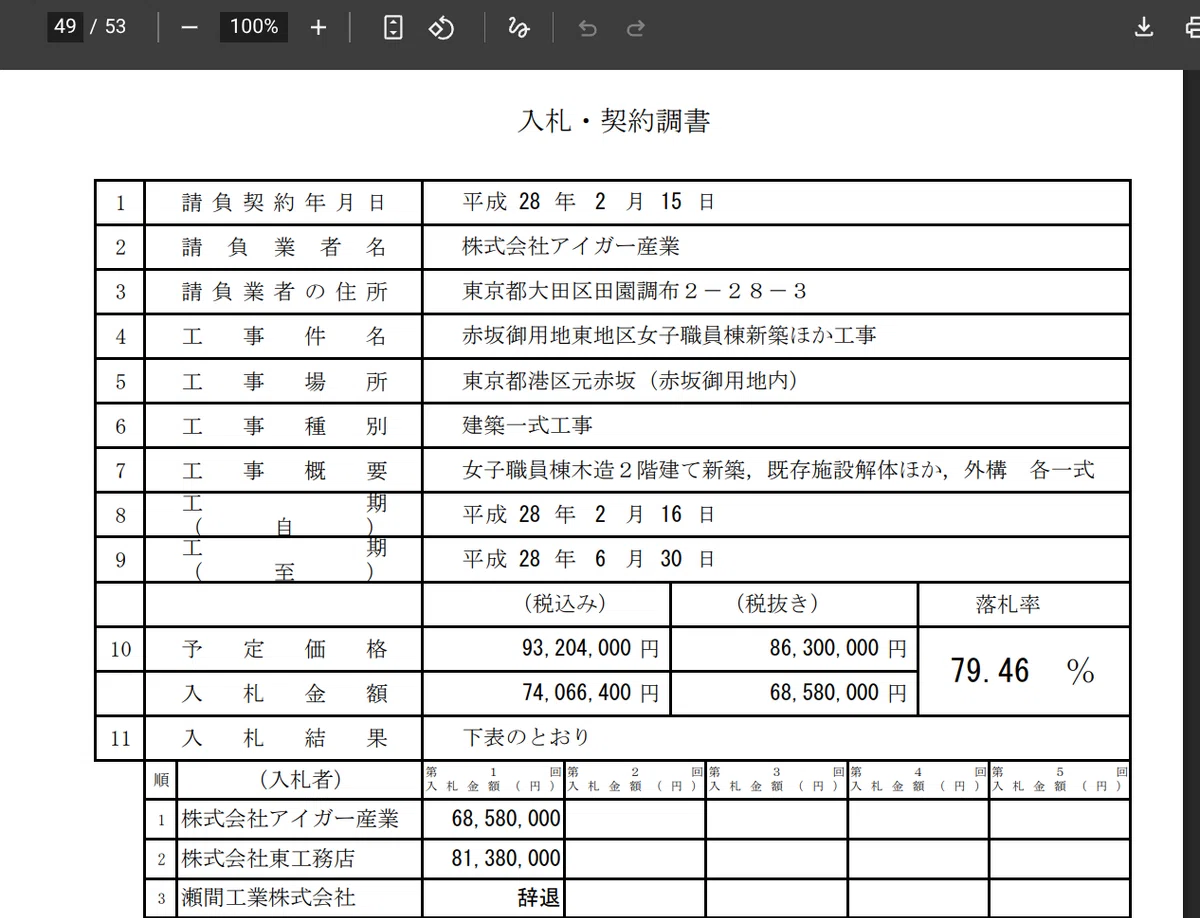Activate the draw annotation tool
This screenshot has height=918, width=1200.
tap(518, 28)
